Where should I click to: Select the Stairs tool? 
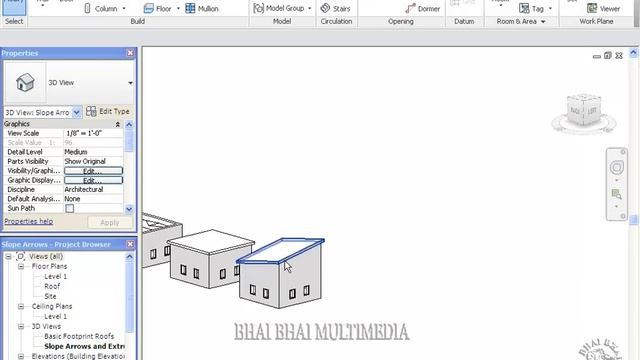335,8
